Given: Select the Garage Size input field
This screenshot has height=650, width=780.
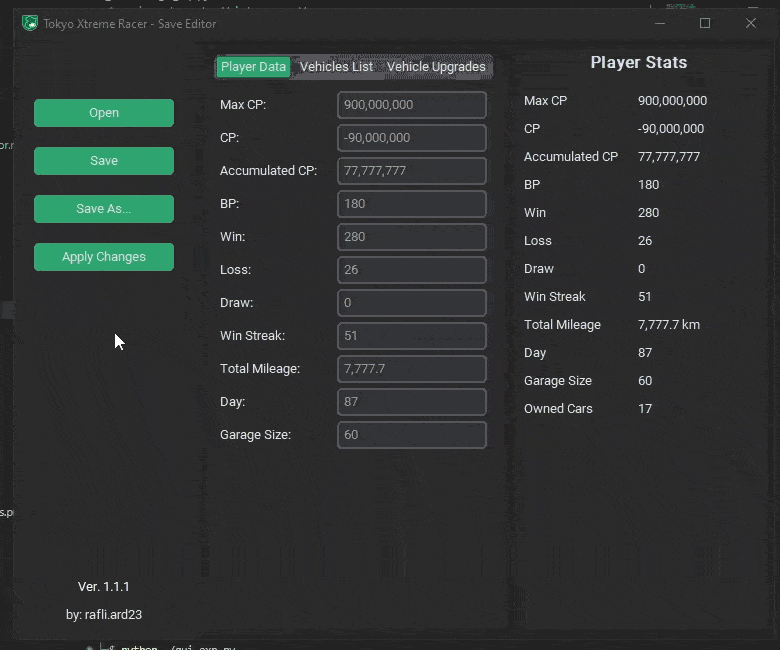Looking at the screenshot, I should coord(412,435).
